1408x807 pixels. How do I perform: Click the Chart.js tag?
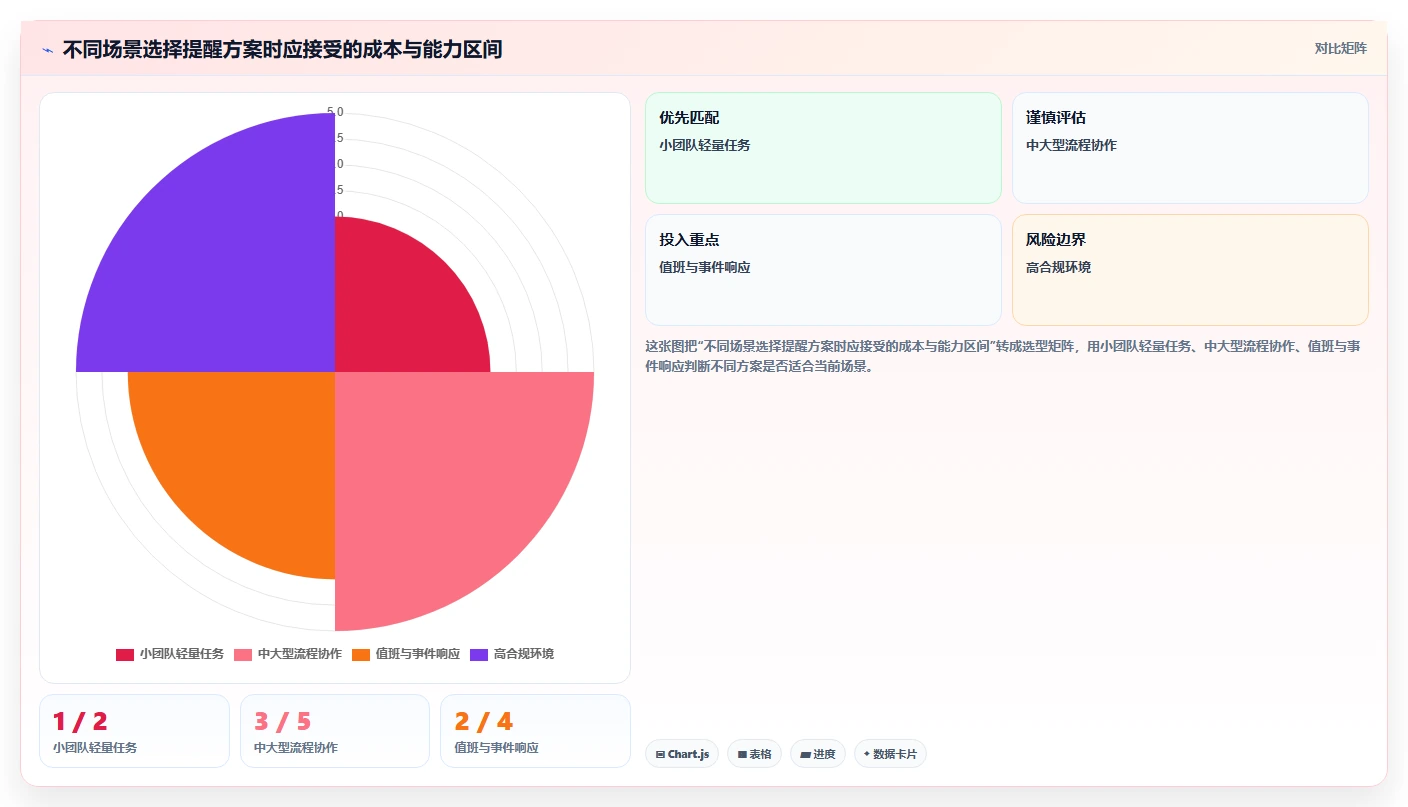click(x=682, y=754)
